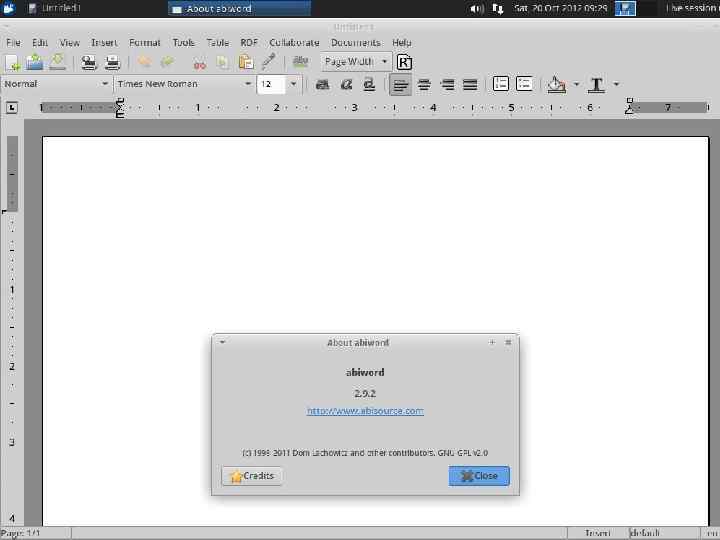This screenshot has height=540, width=720.
Task: Toggle the bulleted list button
Action: (x=524, y=84)
